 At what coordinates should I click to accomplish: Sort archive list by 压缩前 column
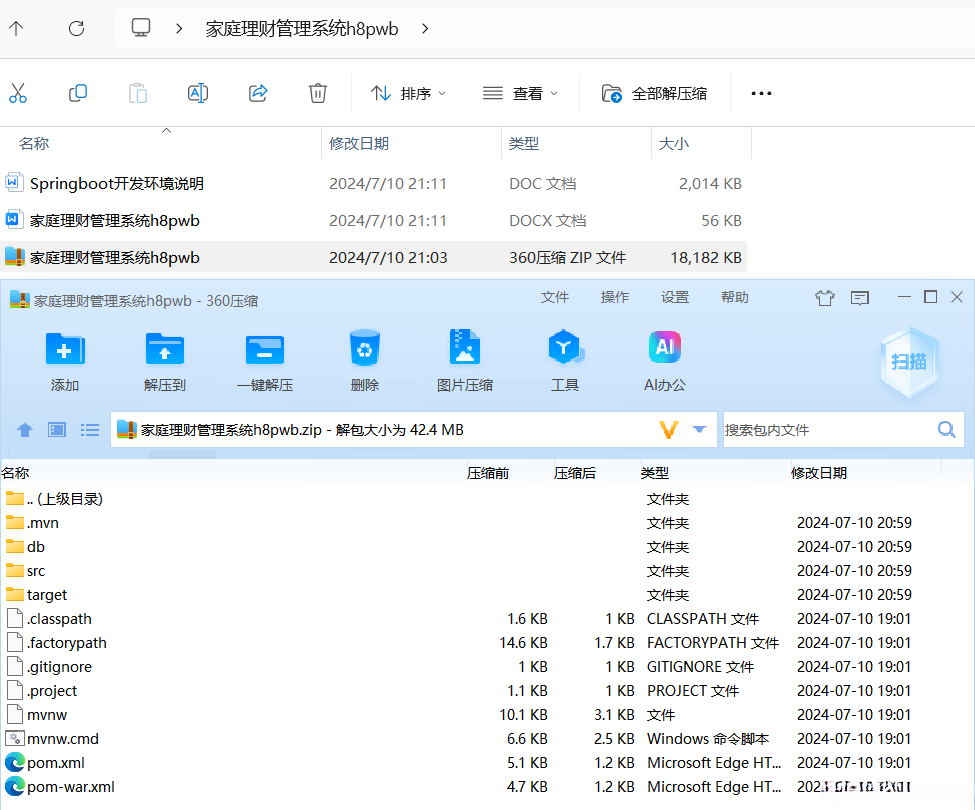pyautogui.click(x=488, y=473)
